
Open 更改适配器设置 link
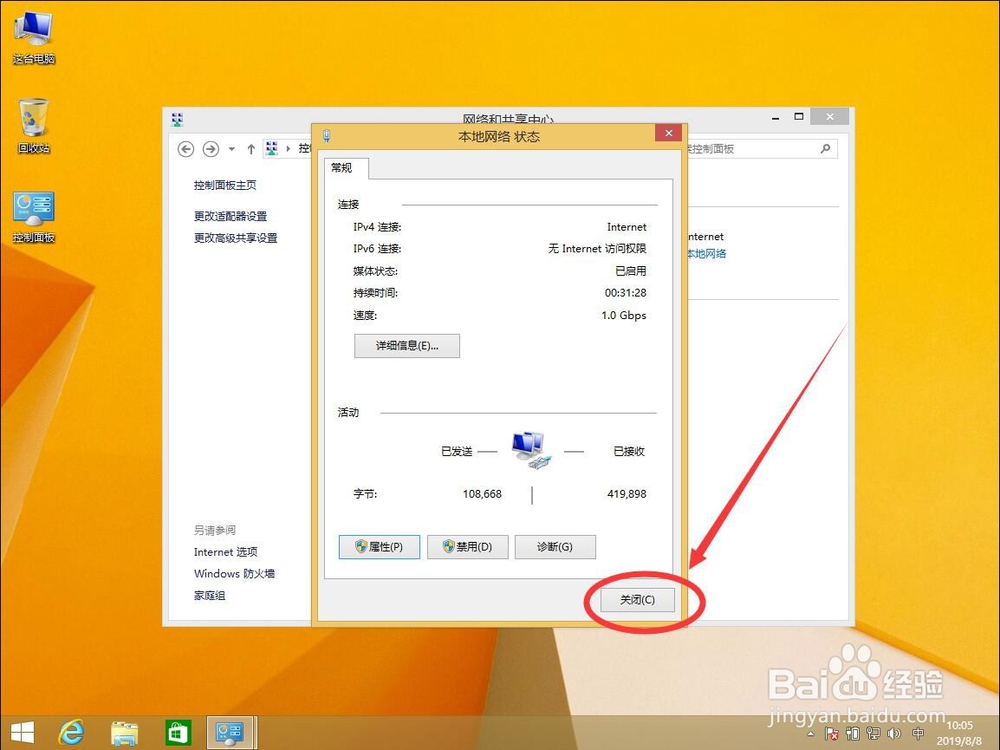pyautogui.click(x=230, y=216)
